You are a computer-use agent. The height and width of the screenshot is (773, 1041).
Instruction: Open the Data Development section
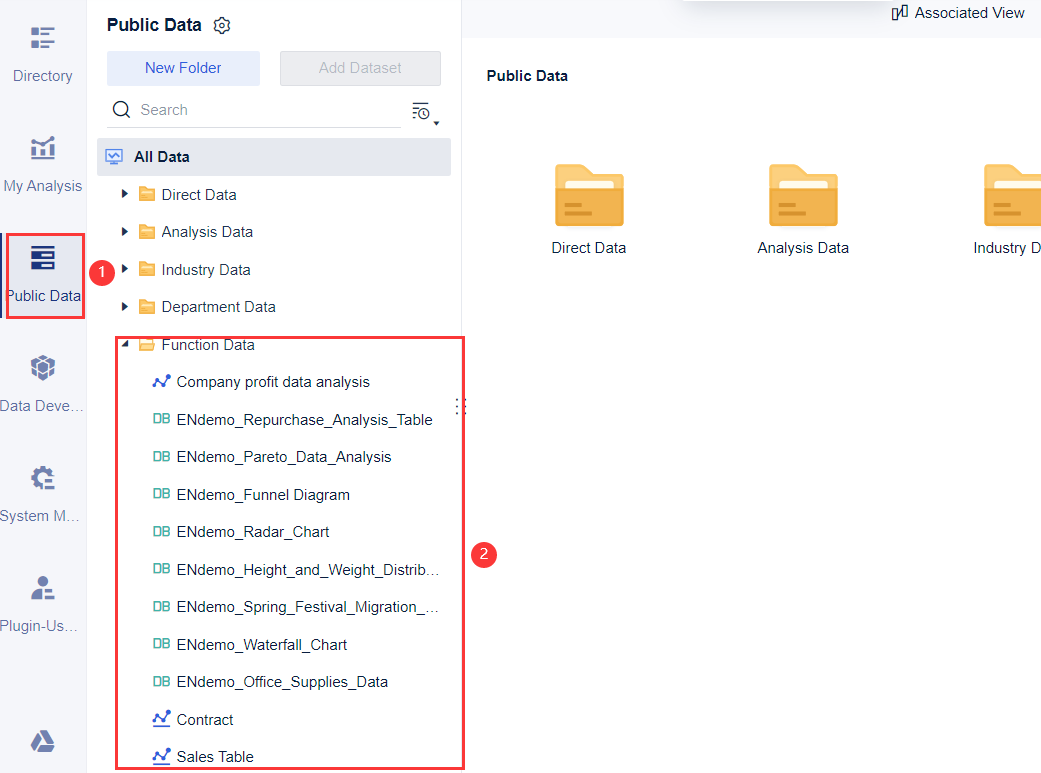[x=42, y=380]
